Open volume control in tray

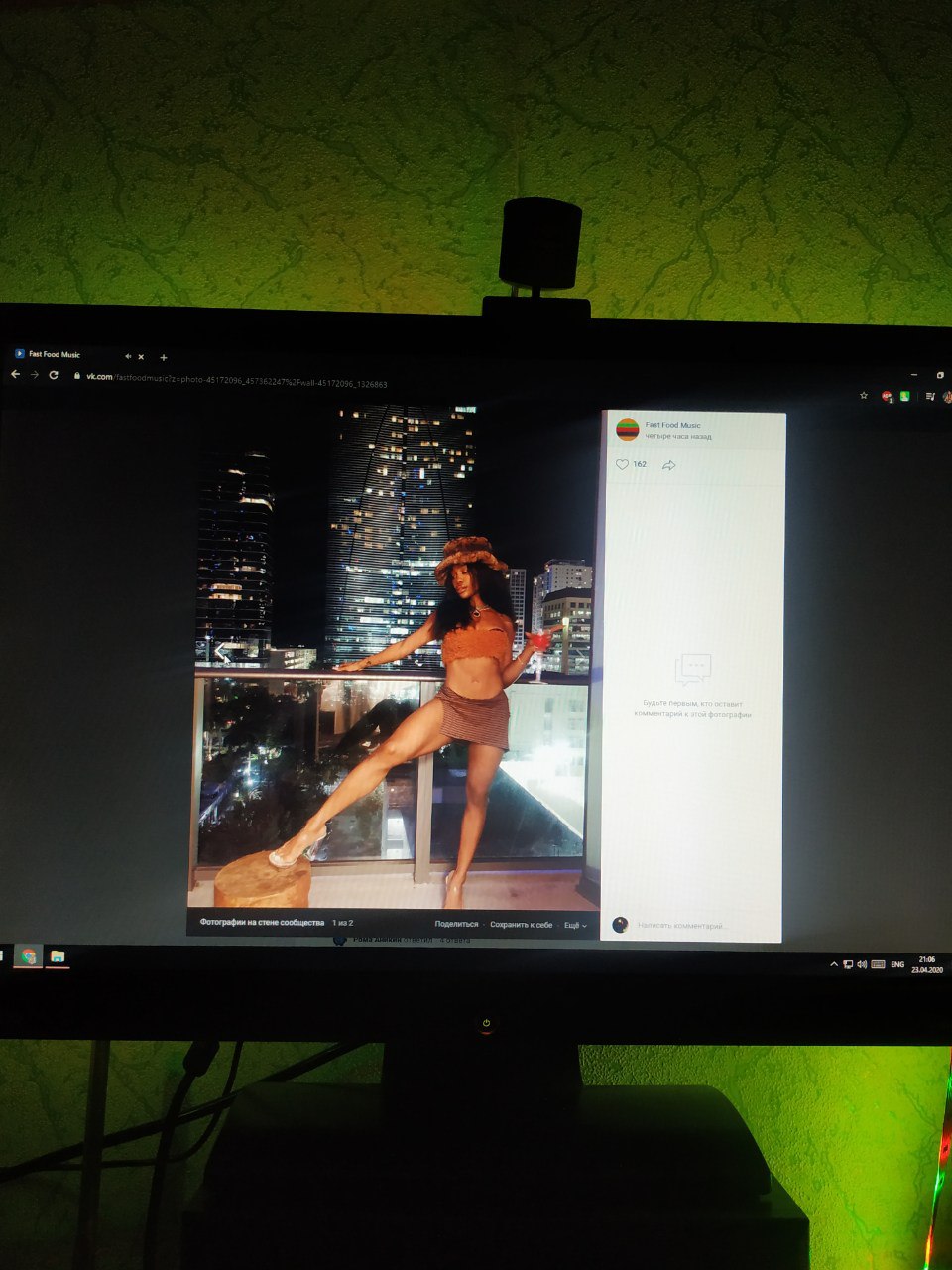point(862,964)
